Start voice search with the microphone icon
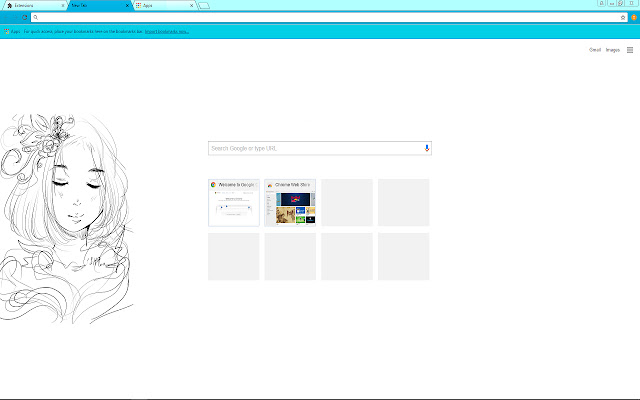Viewport: 640px width, 400px height. point(427,148)
